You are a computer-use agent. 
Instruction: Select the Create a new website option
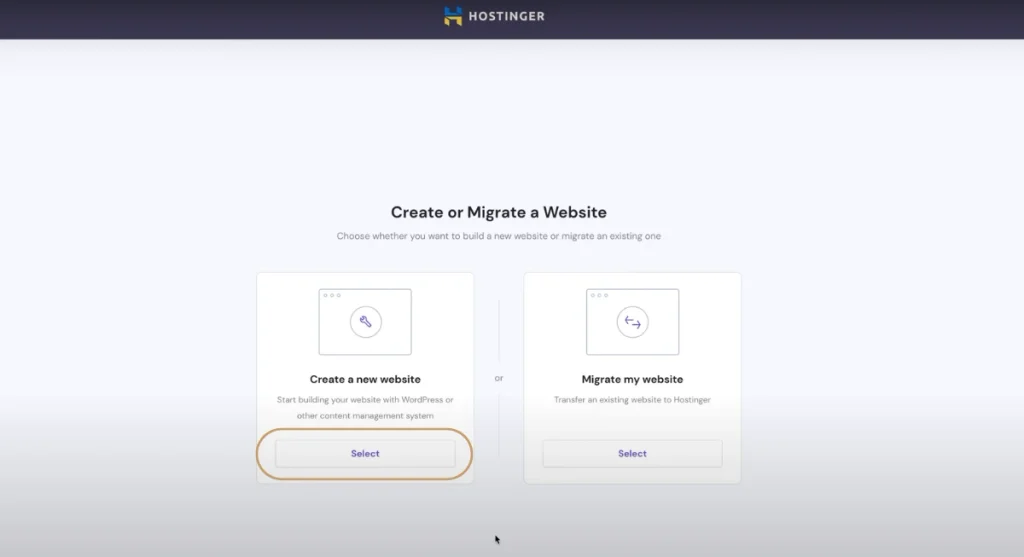pos(365,454)
